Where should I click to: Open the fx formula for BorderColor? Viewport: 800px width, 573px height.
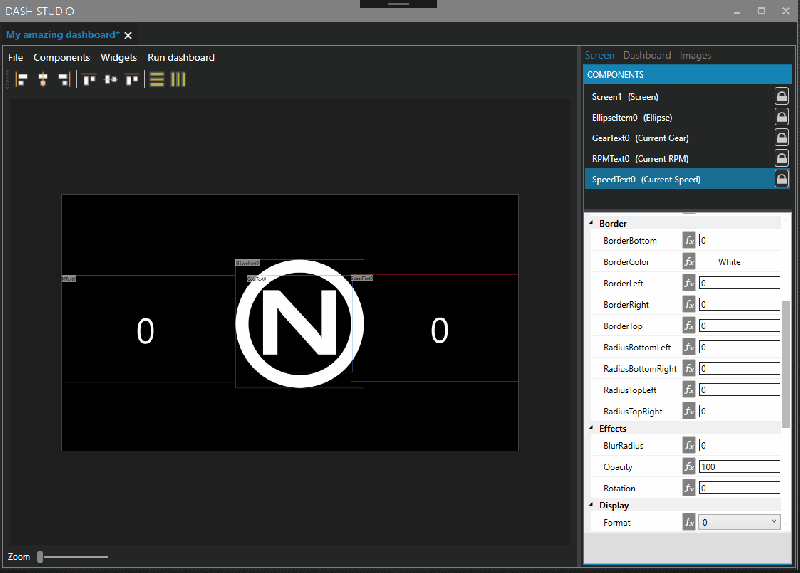pyautogui.click(x=689, y=262)
